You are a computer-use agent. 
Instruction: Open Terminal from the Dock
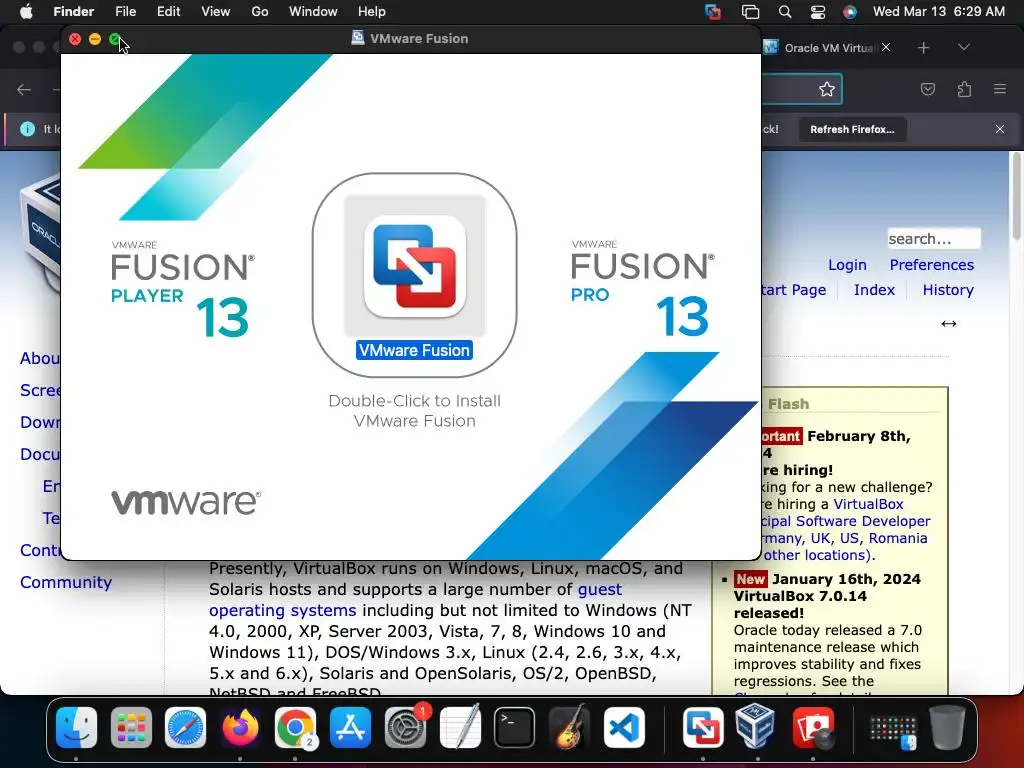coord(514,727)
